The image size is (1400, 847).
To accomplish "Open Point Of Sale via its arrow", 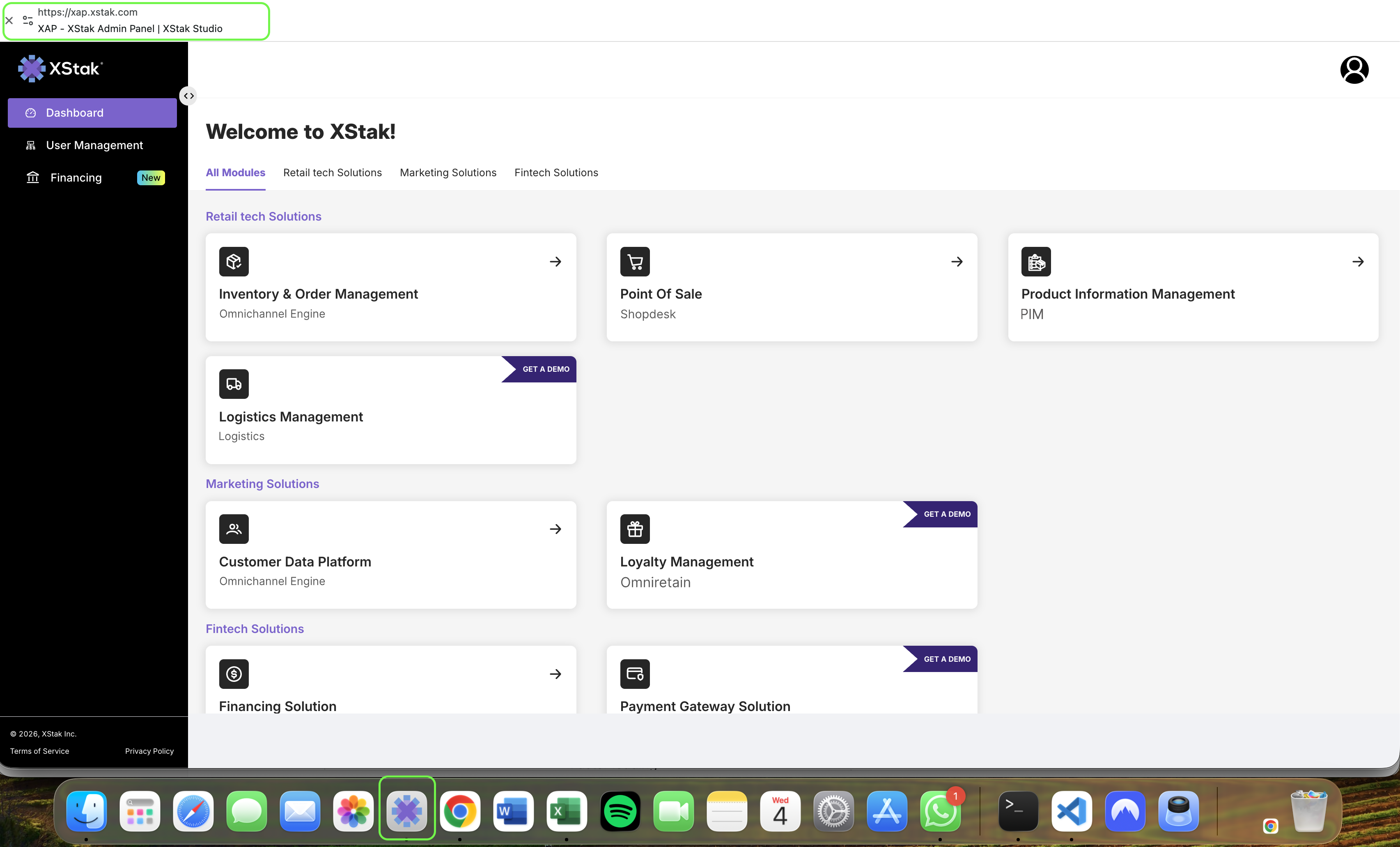I will (957, 262).
